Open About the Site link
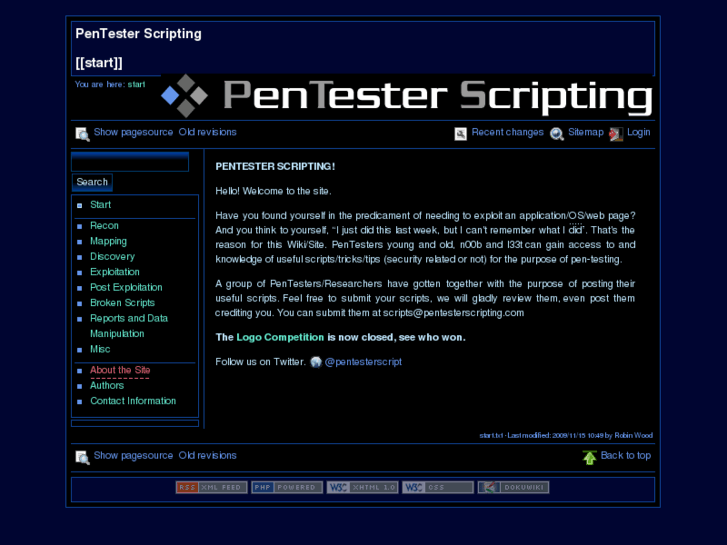 pos(120,370)
